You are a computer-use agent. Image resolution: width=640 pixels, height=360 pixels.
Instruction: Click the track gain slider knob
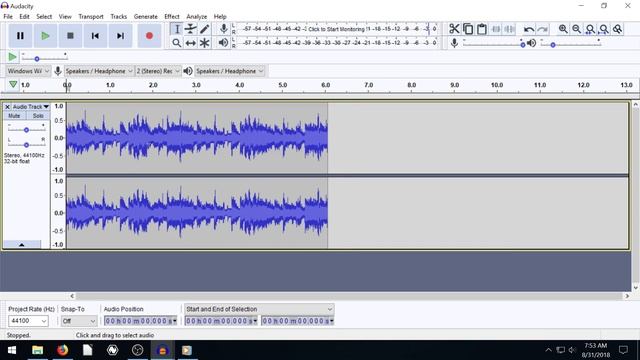[x=26, y=130]
